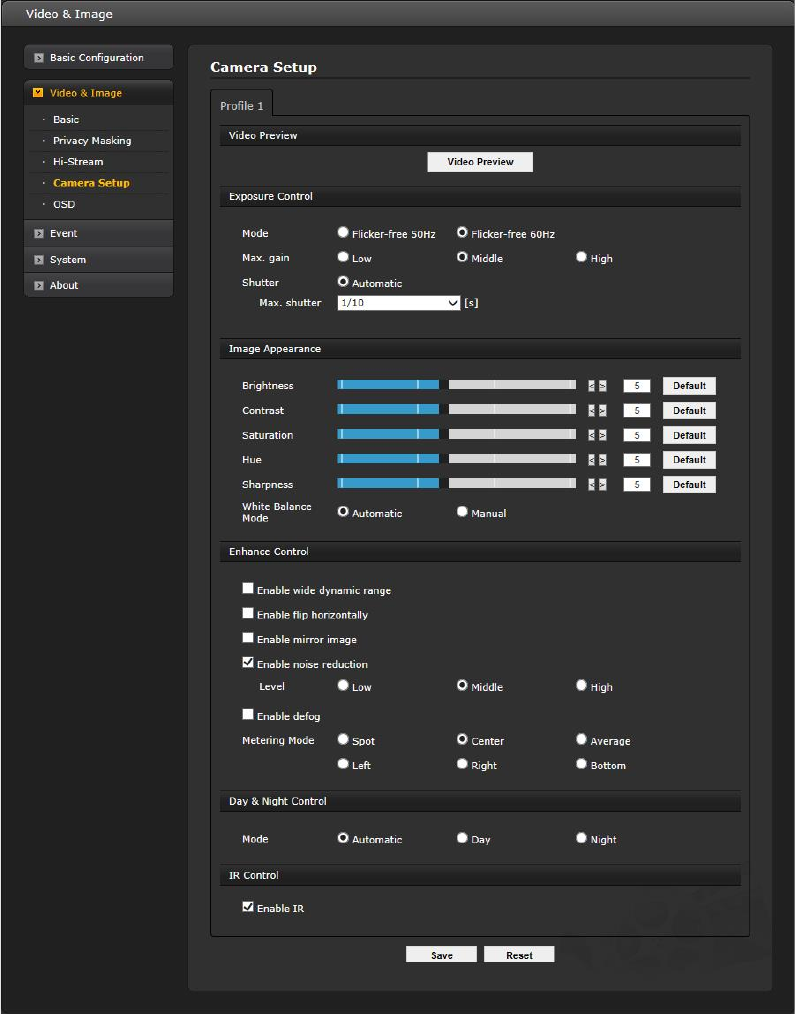Collapse the Video & Image section

coord(98,93)
